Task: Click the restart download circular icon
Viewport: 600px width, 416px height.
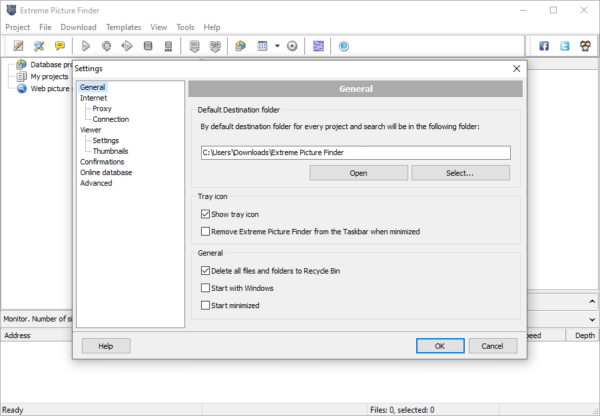Action: click(x=106, y=46)
